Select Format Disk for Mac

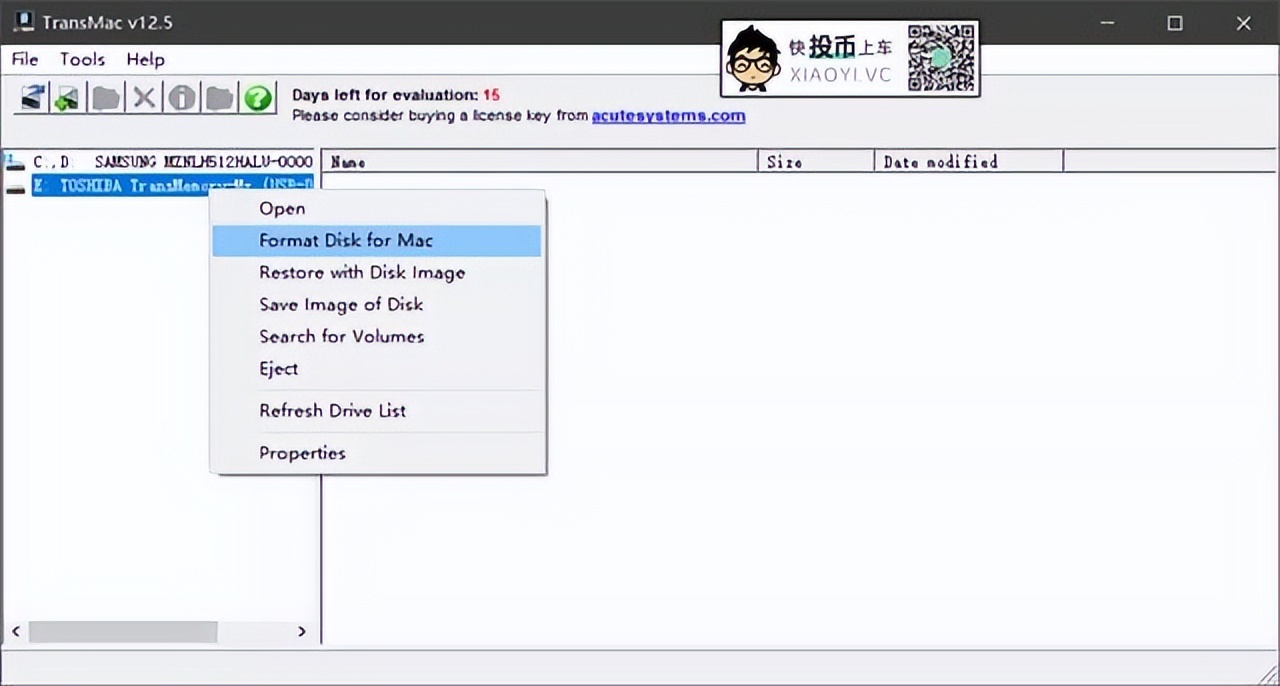[377, 240]
